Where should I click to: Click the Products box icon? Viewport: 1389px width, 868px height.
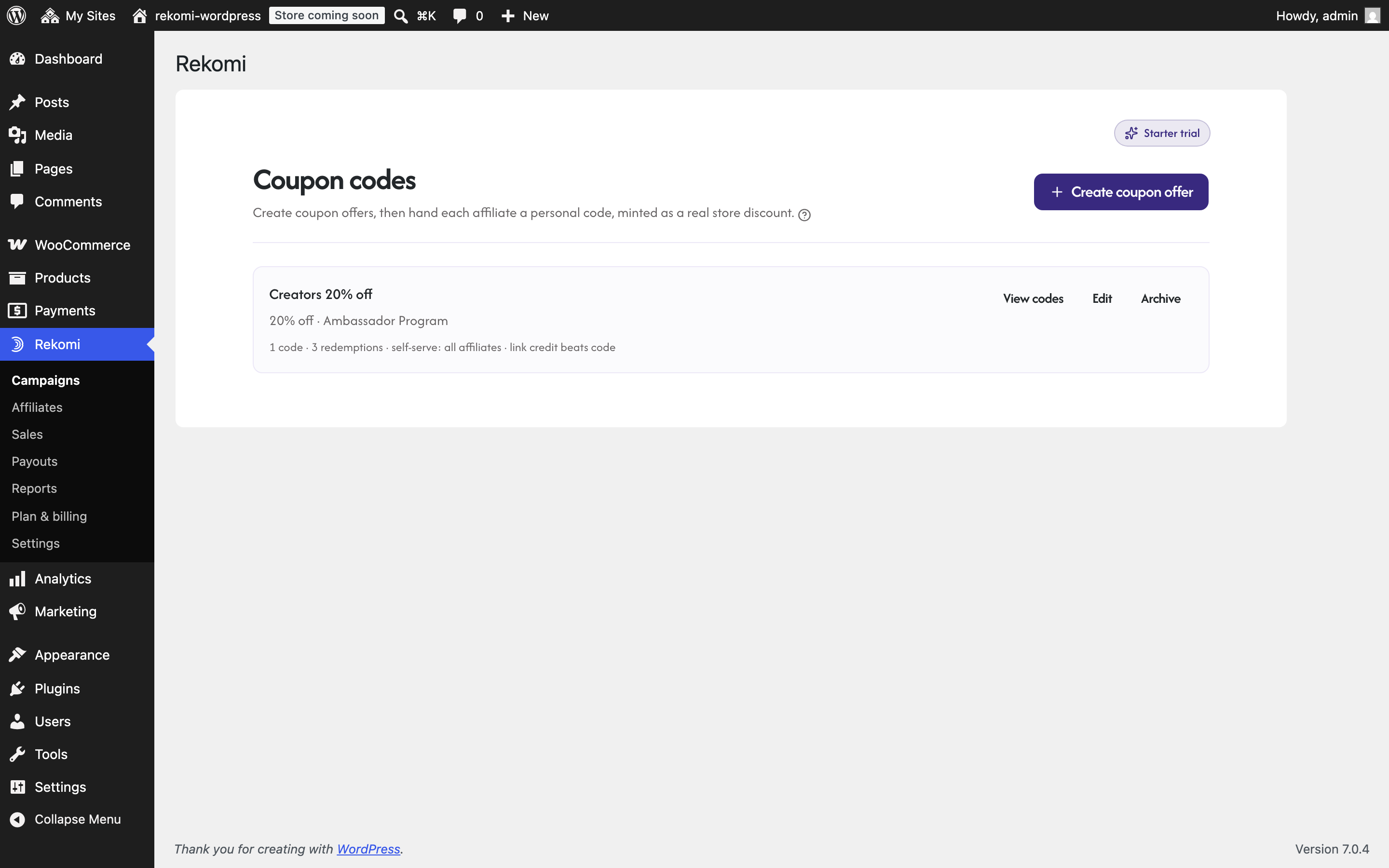click(17, 278)
